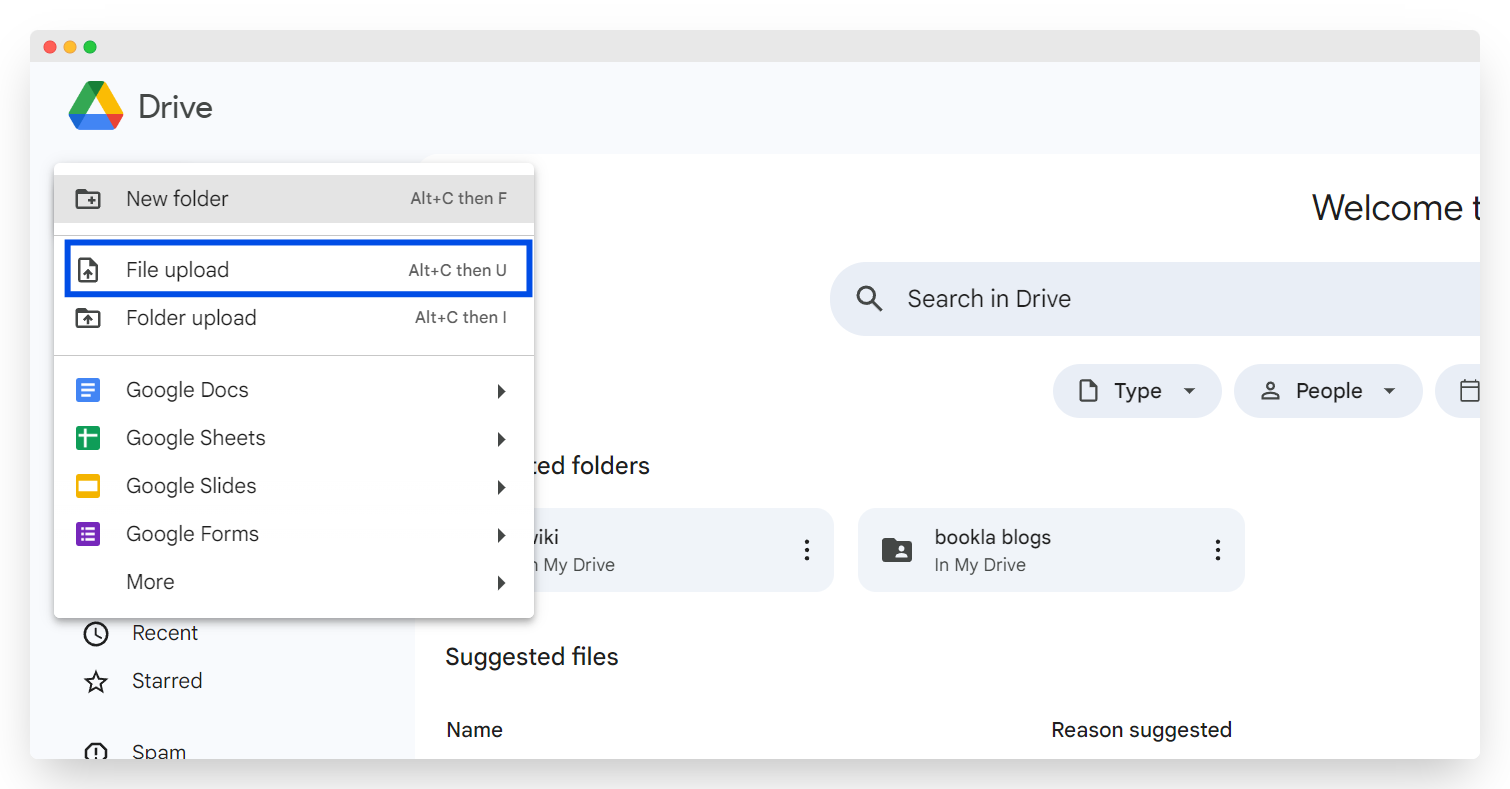Click the Google Forms icon
The image size is (1510, 789).
tap(88, 534)
